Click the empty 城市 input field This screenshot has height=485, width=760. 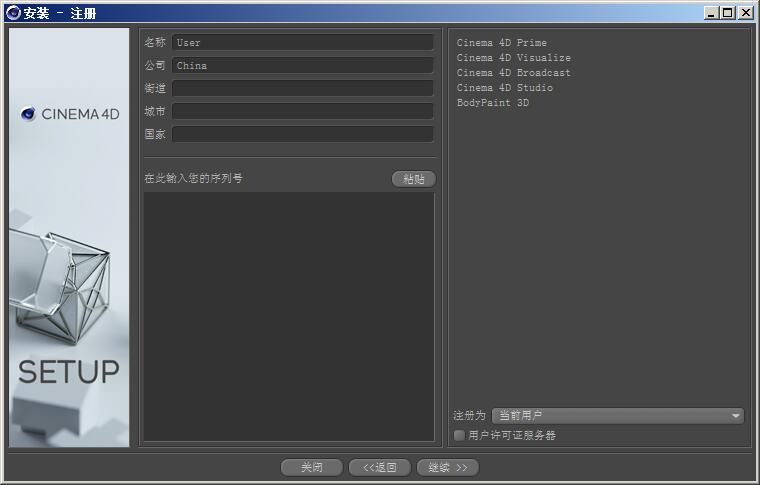[x=302, y=111]
